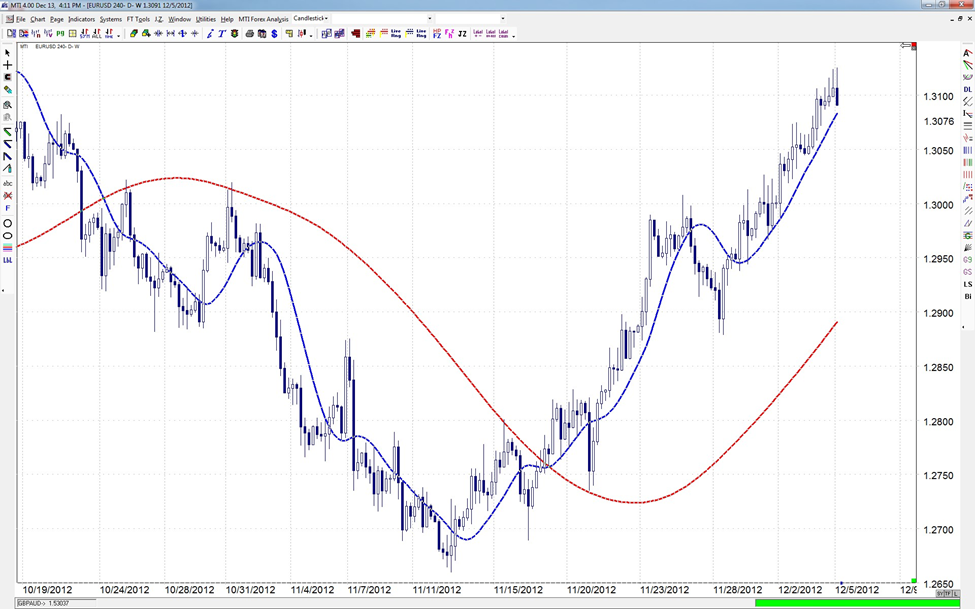
Task: Click the green PG toolbar icon
Action: click(60, 34)
